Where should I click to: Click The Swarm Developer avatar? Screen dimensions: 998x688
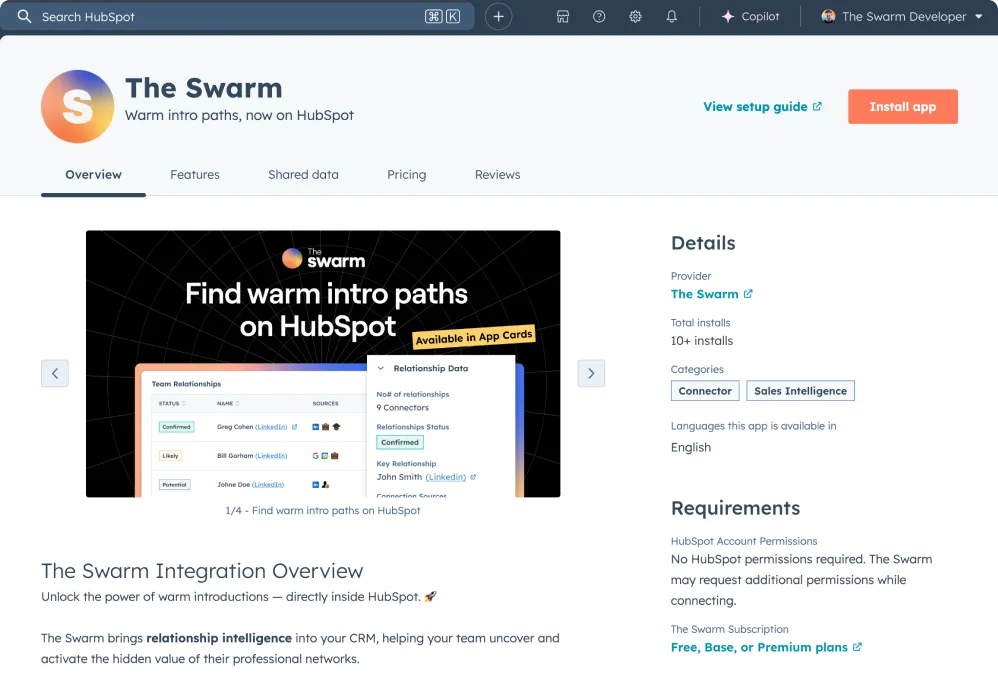coord(828,17)
